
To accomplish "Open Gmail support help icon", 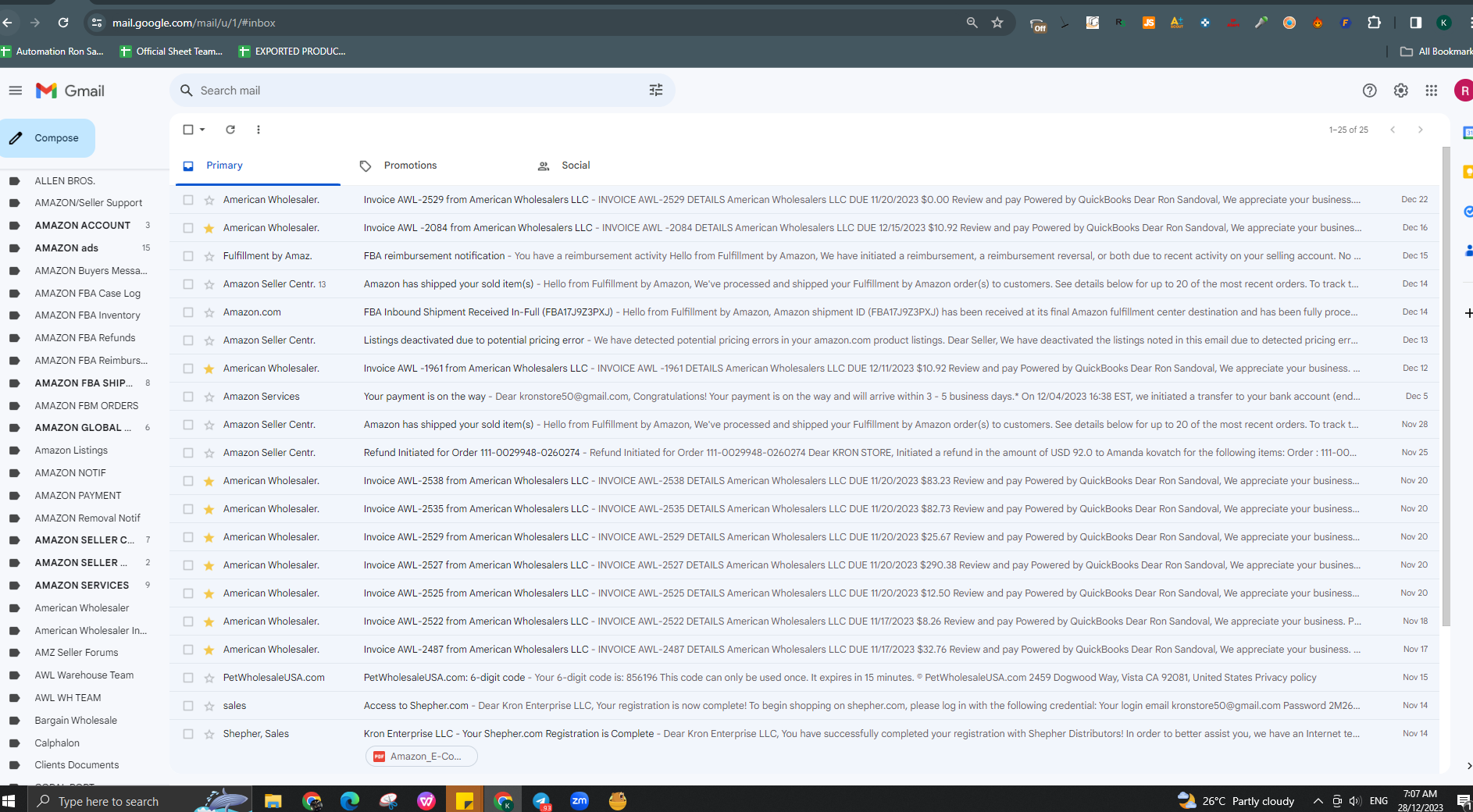I will click(1369, 91).
